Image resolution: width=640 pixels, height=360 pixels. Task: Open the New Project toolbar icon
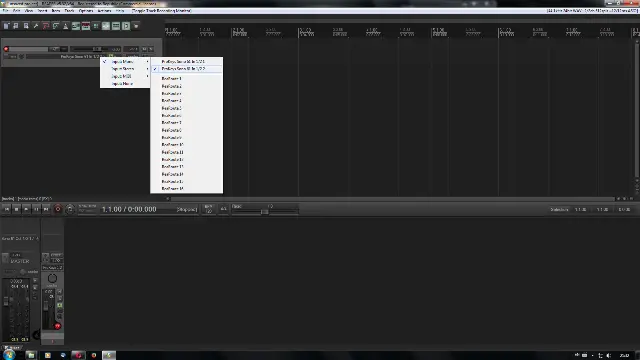[6, 26]
